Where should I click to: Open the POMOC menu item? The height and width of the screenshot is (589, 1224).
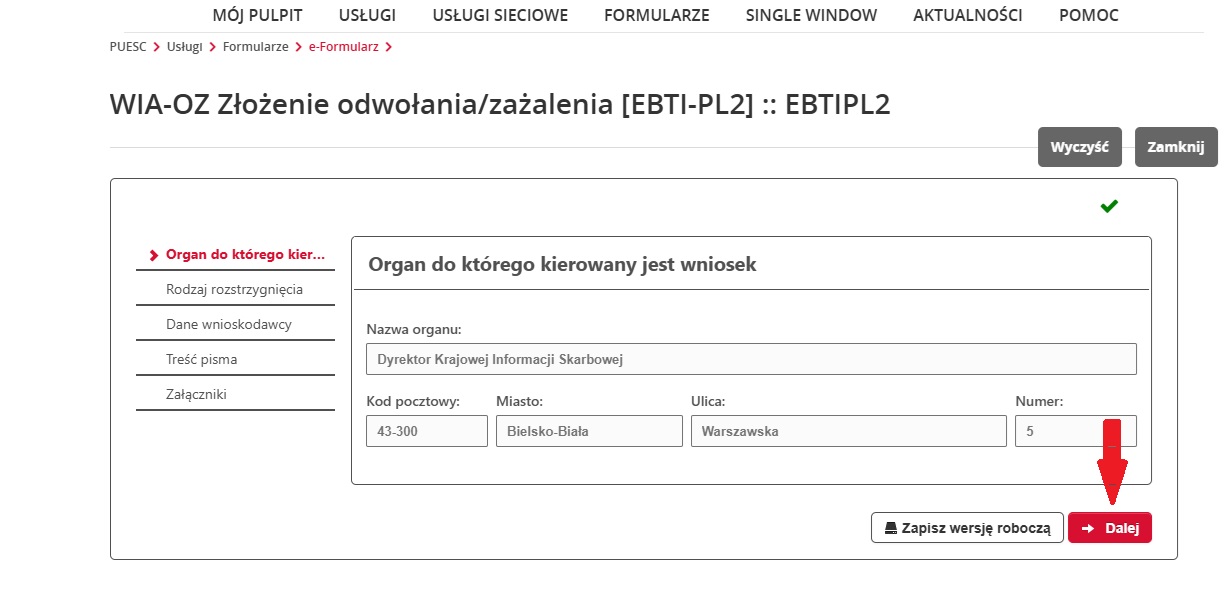click(1088, 15)
